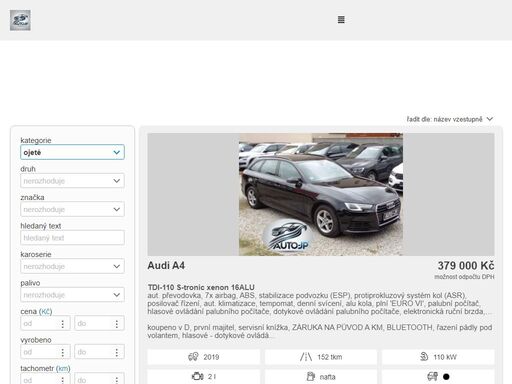Screen dimensions: 512x384
Task: Open the sort order dropdown 'řadit dle'
Action: (450, 119)
